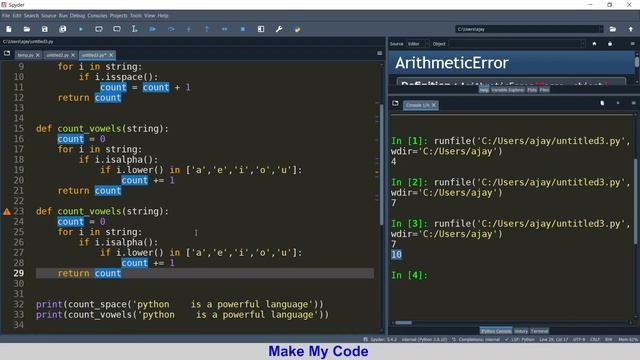
Task: Open Preferences with the wrench icon
Action: [279, 29]
